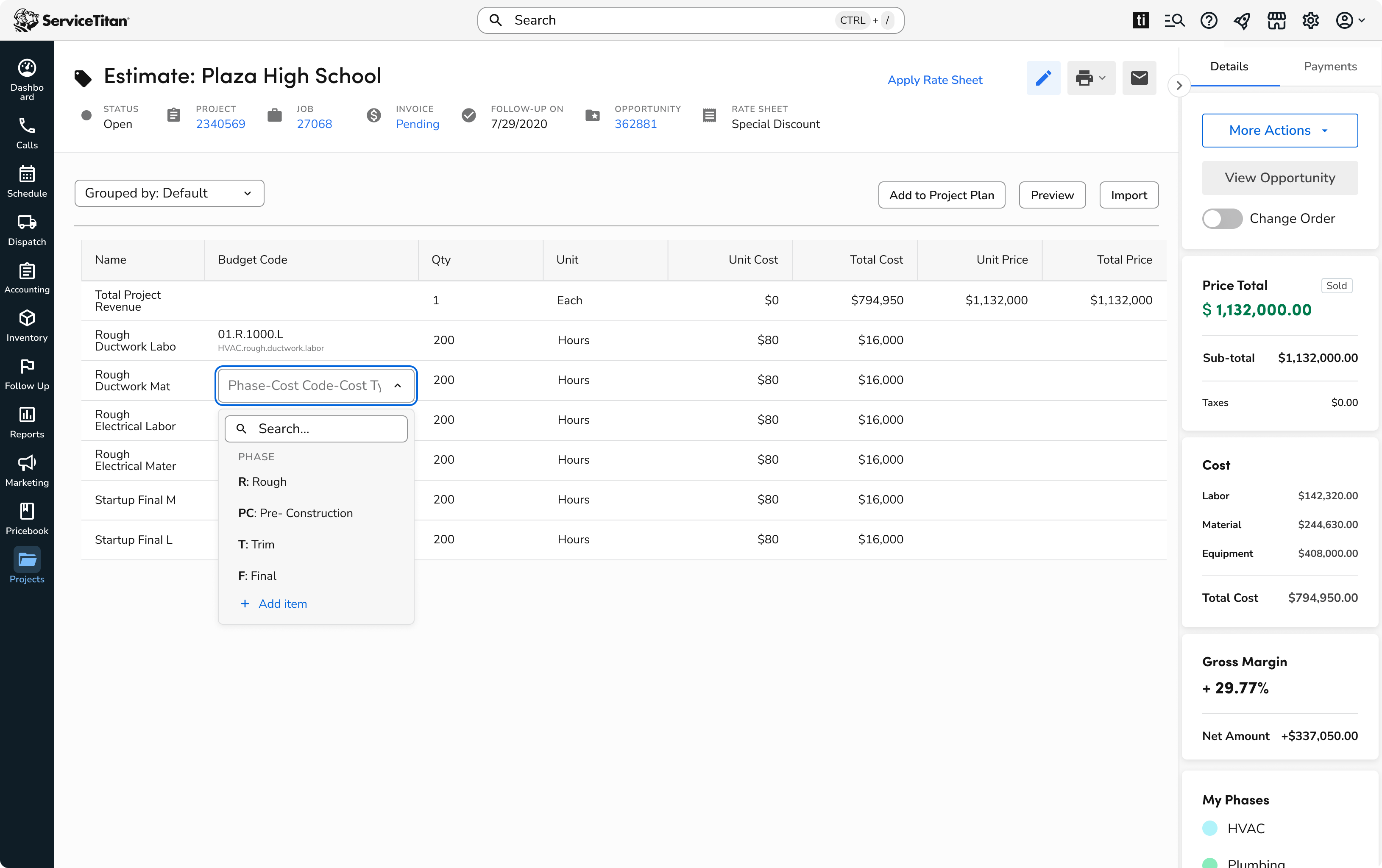This screenshot has height=868, width=1382.
Task: Click the Import button
Action: [1128, 195]
